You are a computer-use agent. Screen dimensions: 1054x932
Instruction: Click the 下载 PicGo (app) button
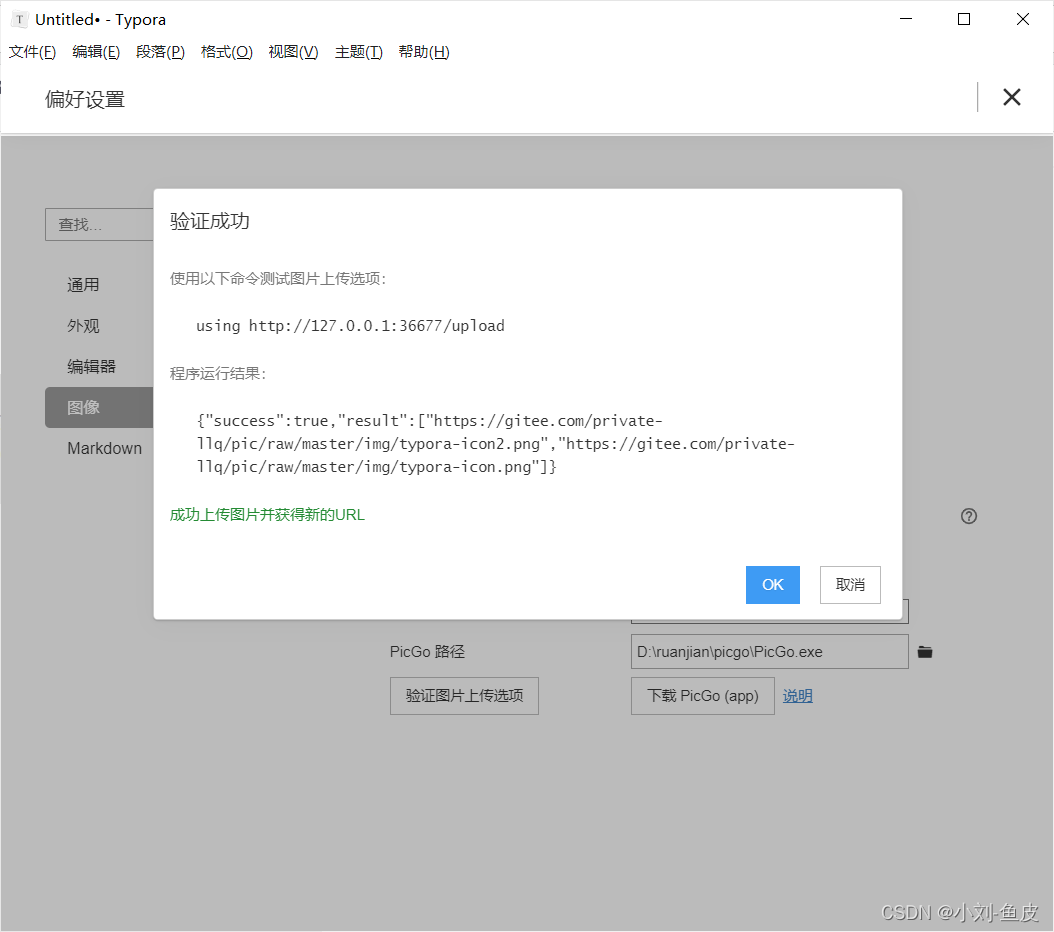[702, 695]
